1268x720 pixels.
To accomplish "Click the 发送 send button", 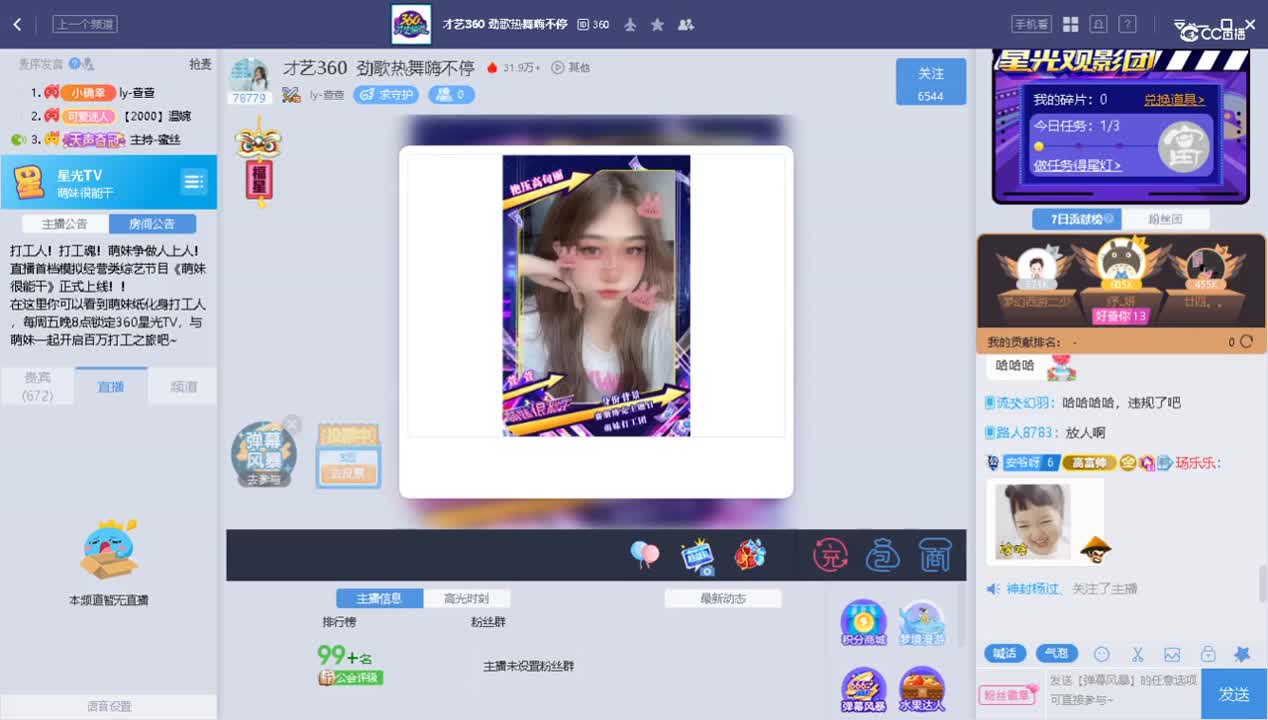I will click(x=1234, y=694).
